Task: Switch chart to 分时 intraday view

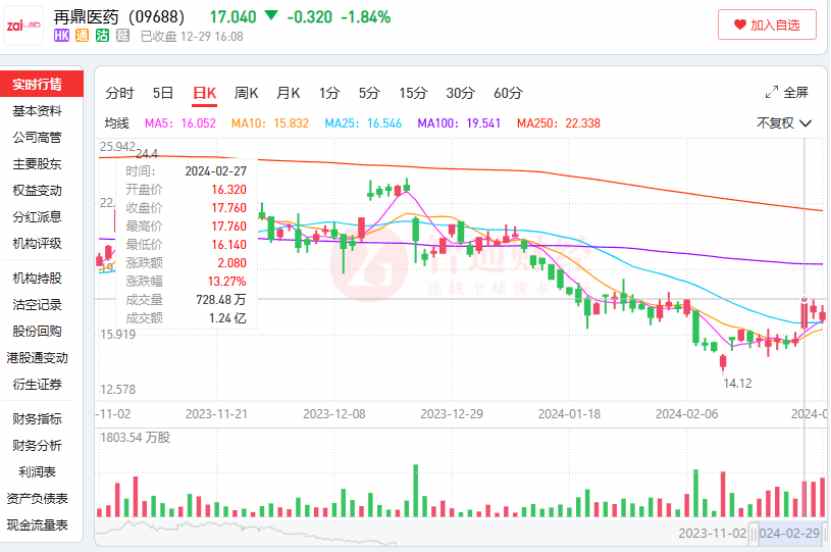Action: click(119, 93)
